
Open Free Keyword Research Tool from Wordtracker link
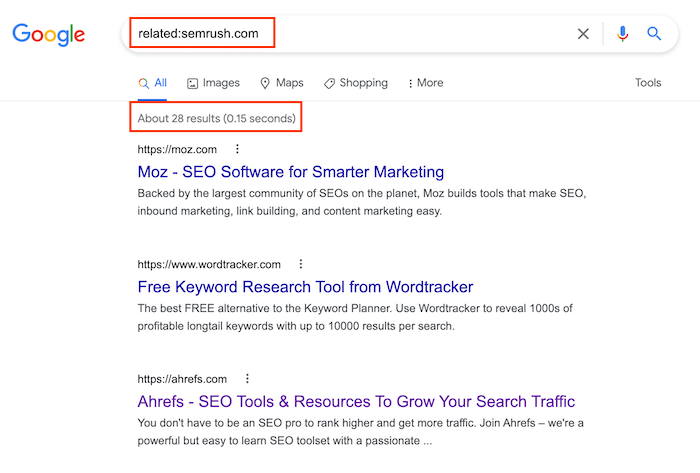pyautogui.click(x=305, y=287)
